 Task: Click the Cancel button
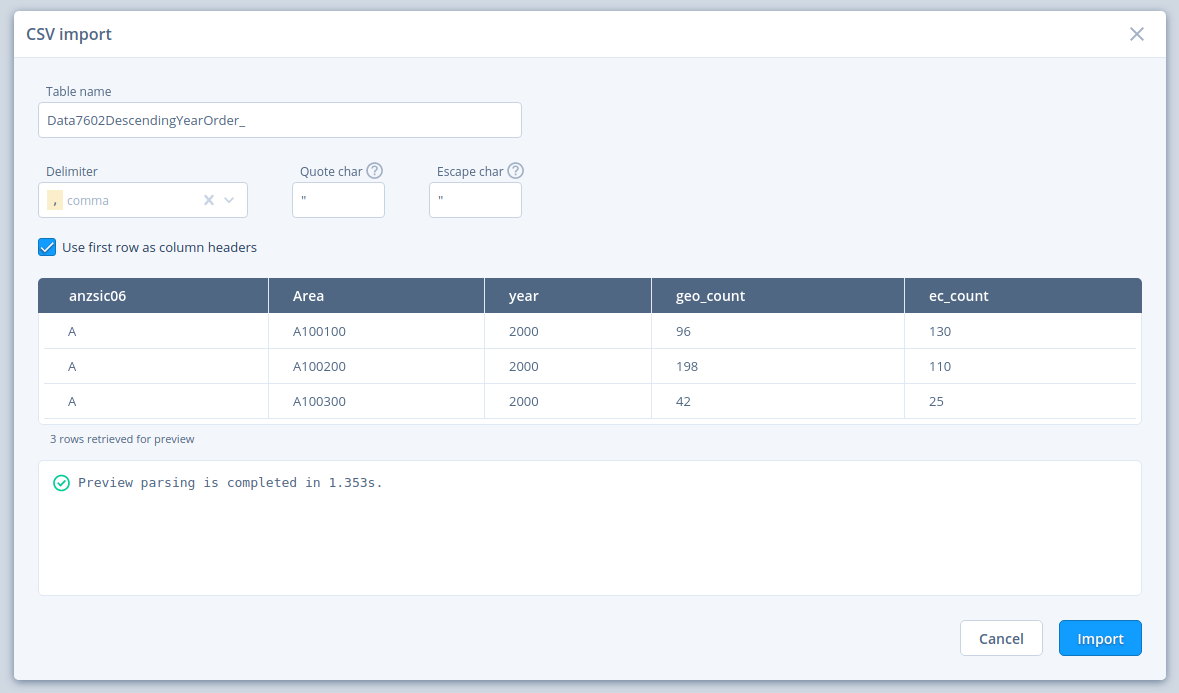1000,638
